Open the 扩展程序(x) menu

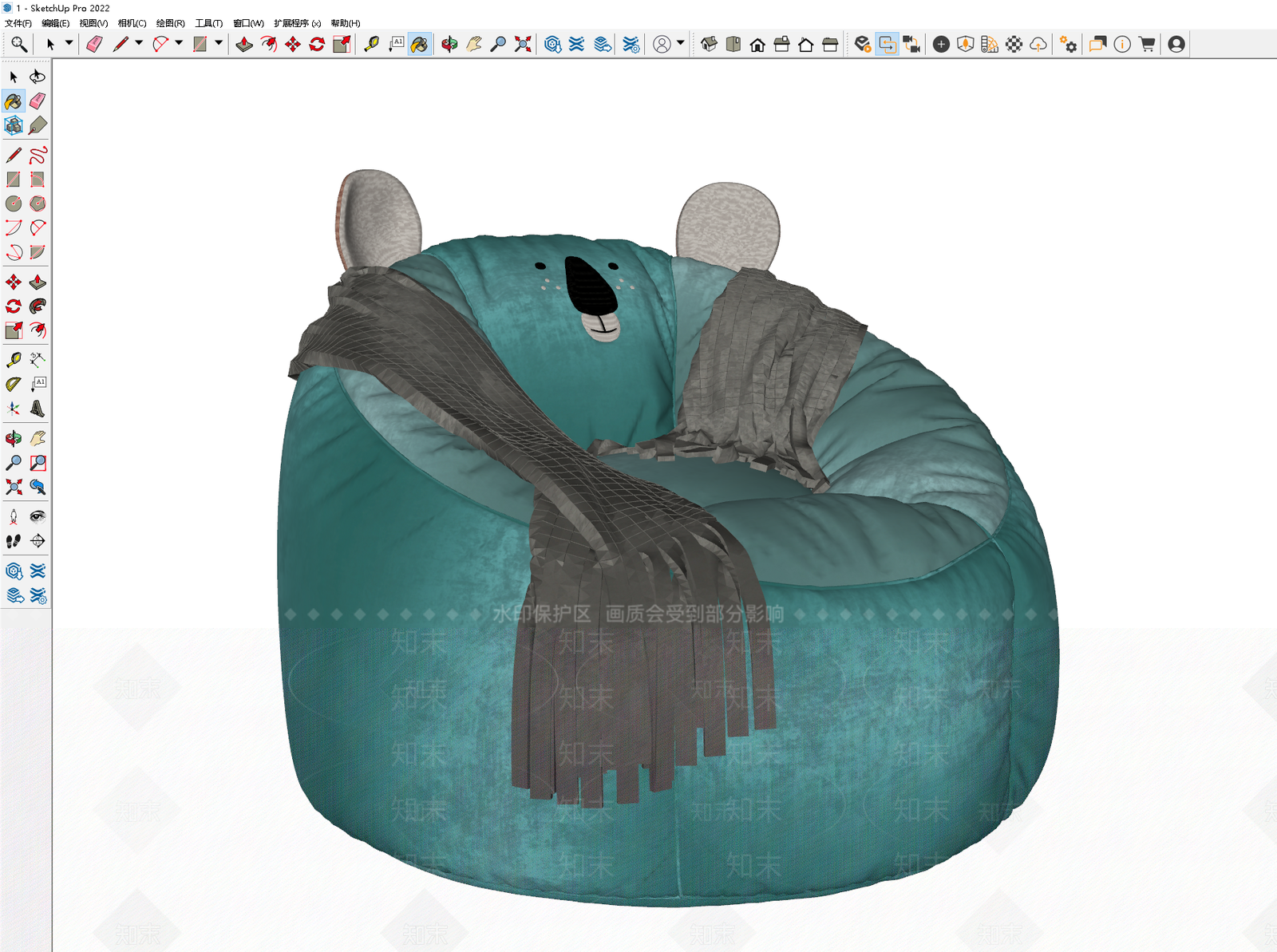coord(297,23)
